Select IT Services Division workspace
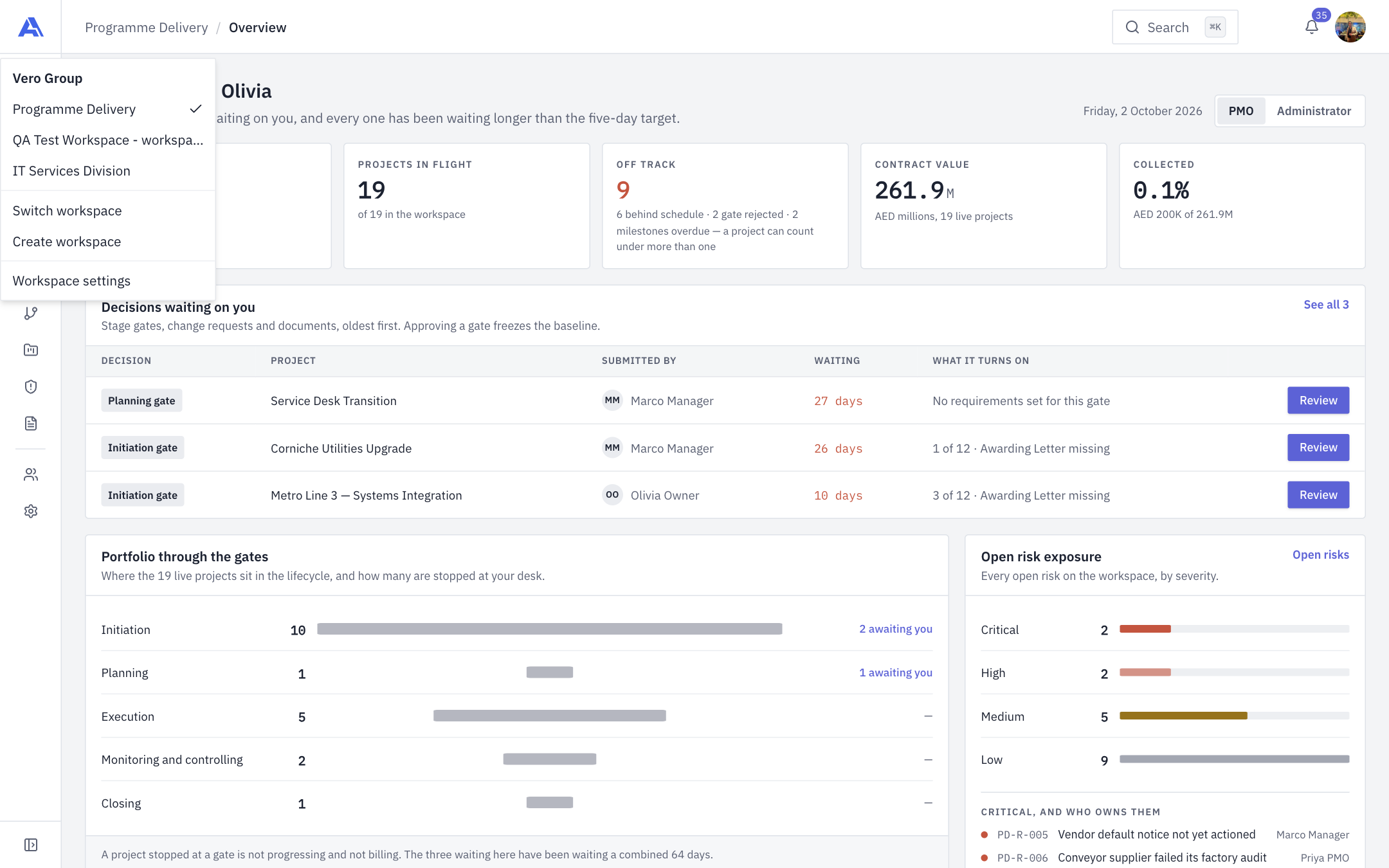The image size is (1389, 868). tap(108, 171)
